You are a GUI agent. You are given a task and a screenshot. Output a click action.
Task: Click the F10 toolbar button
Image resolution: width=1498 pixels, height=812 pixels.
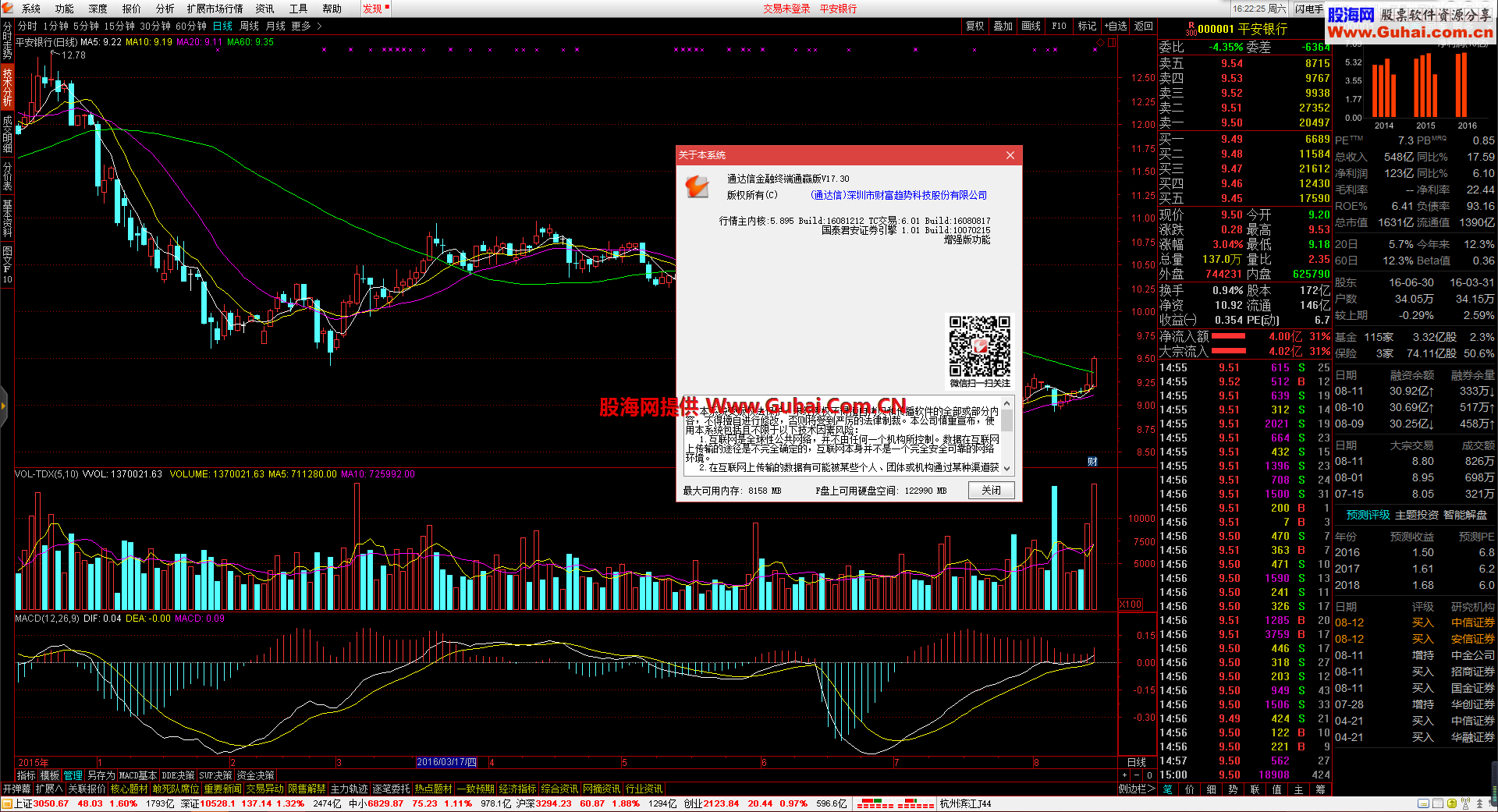coord(1060,26)
